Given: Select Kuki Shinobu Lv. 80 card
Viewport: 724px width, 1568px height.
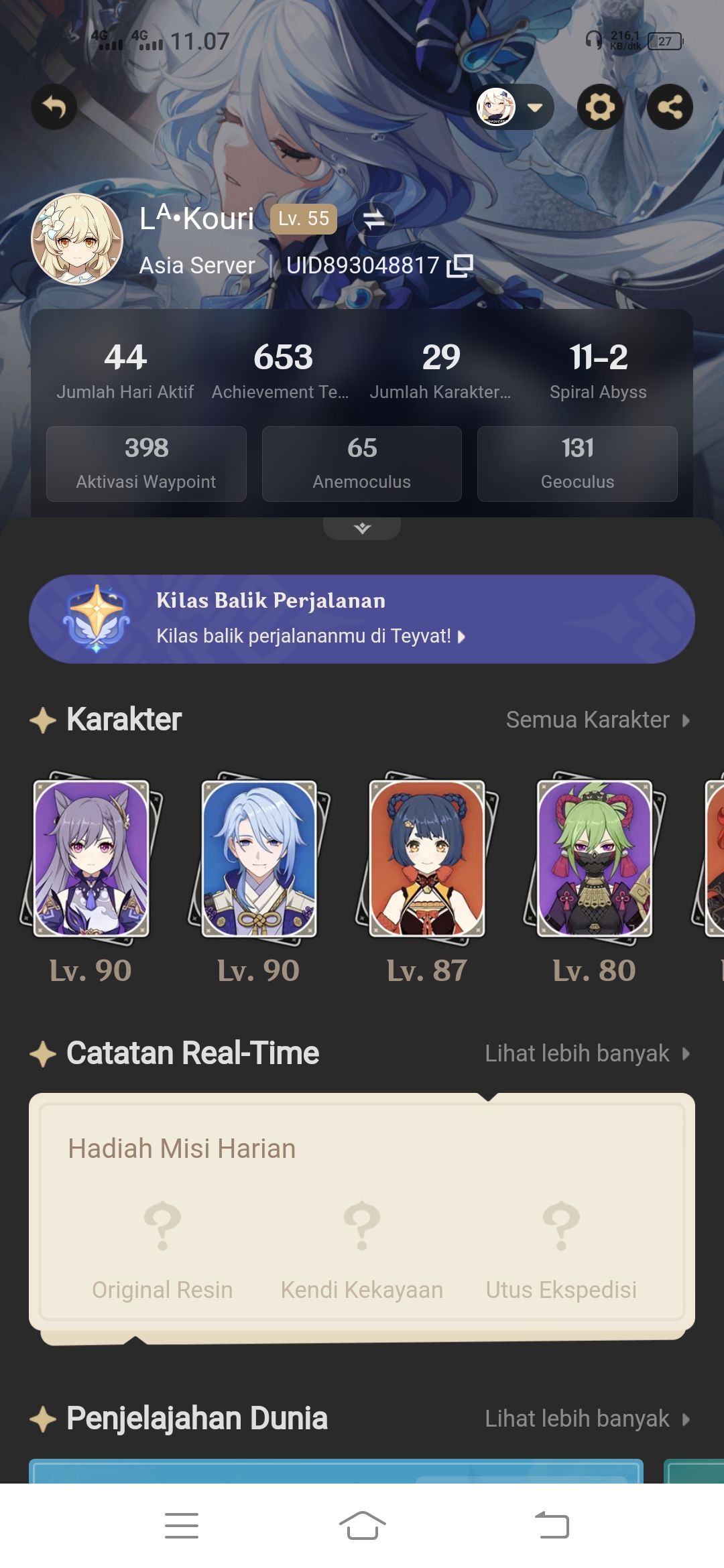Looking at the screenshot, I should (595, 878).
